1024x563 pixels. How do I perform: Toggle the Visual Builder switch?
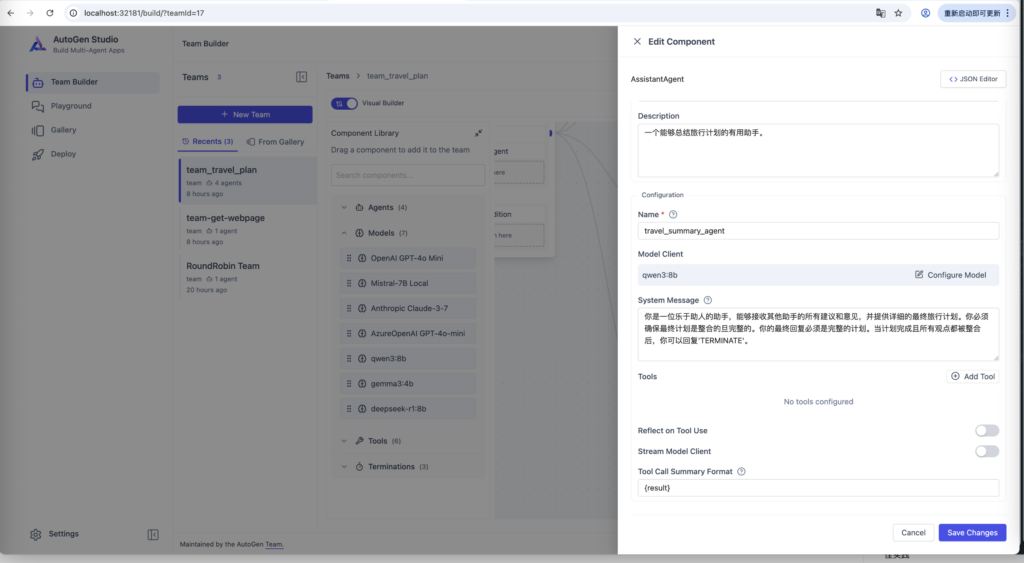click(x=344, y=103)
